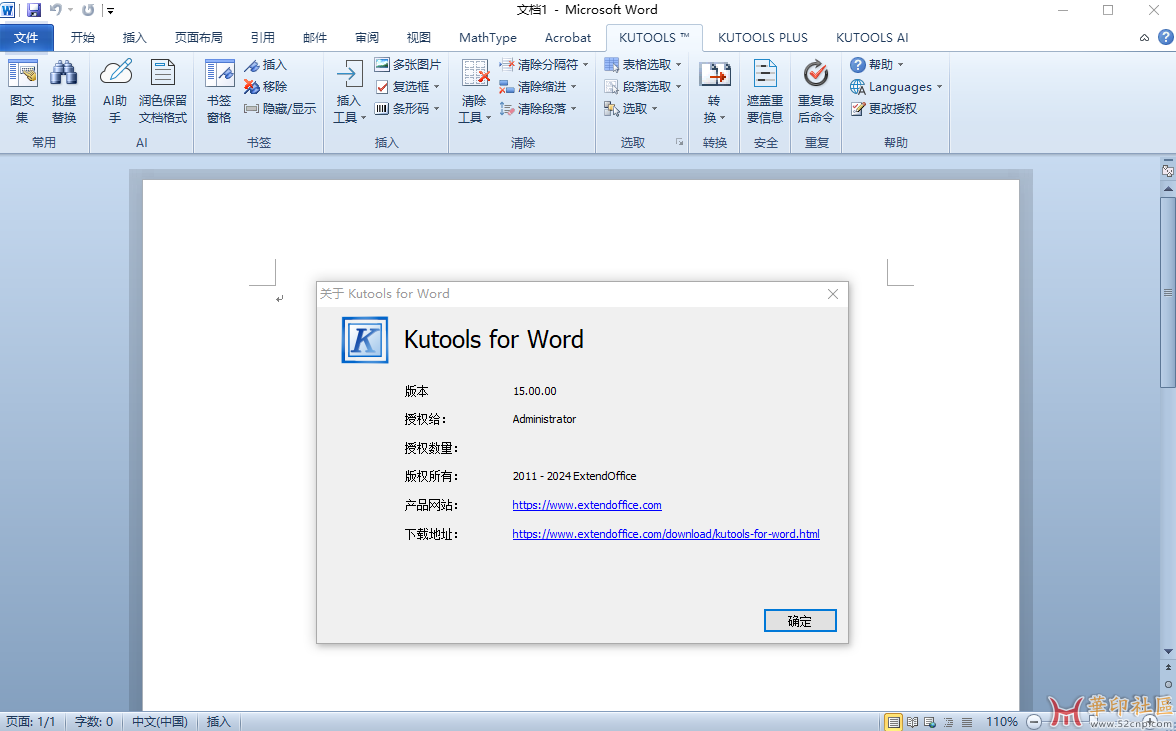Switch to MathType tab
The width and height of the screenshot is (1176, 731).
point(488,37)
